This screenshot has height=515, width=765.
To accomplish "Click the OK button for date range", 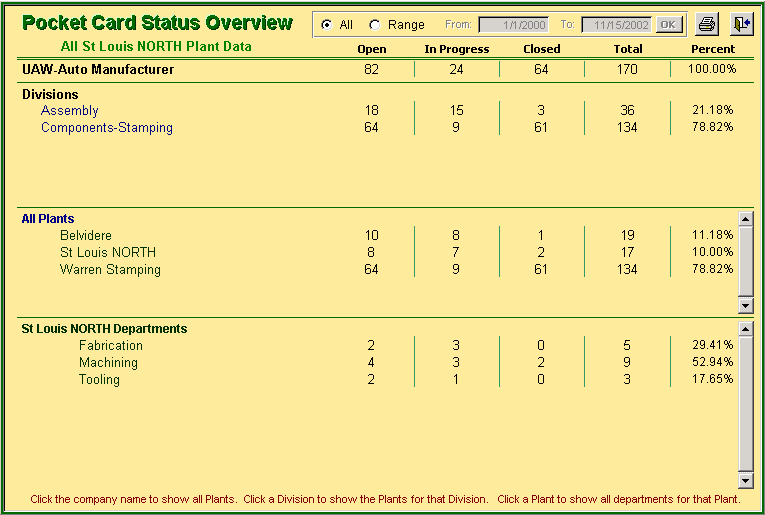I will click(668, 24).
